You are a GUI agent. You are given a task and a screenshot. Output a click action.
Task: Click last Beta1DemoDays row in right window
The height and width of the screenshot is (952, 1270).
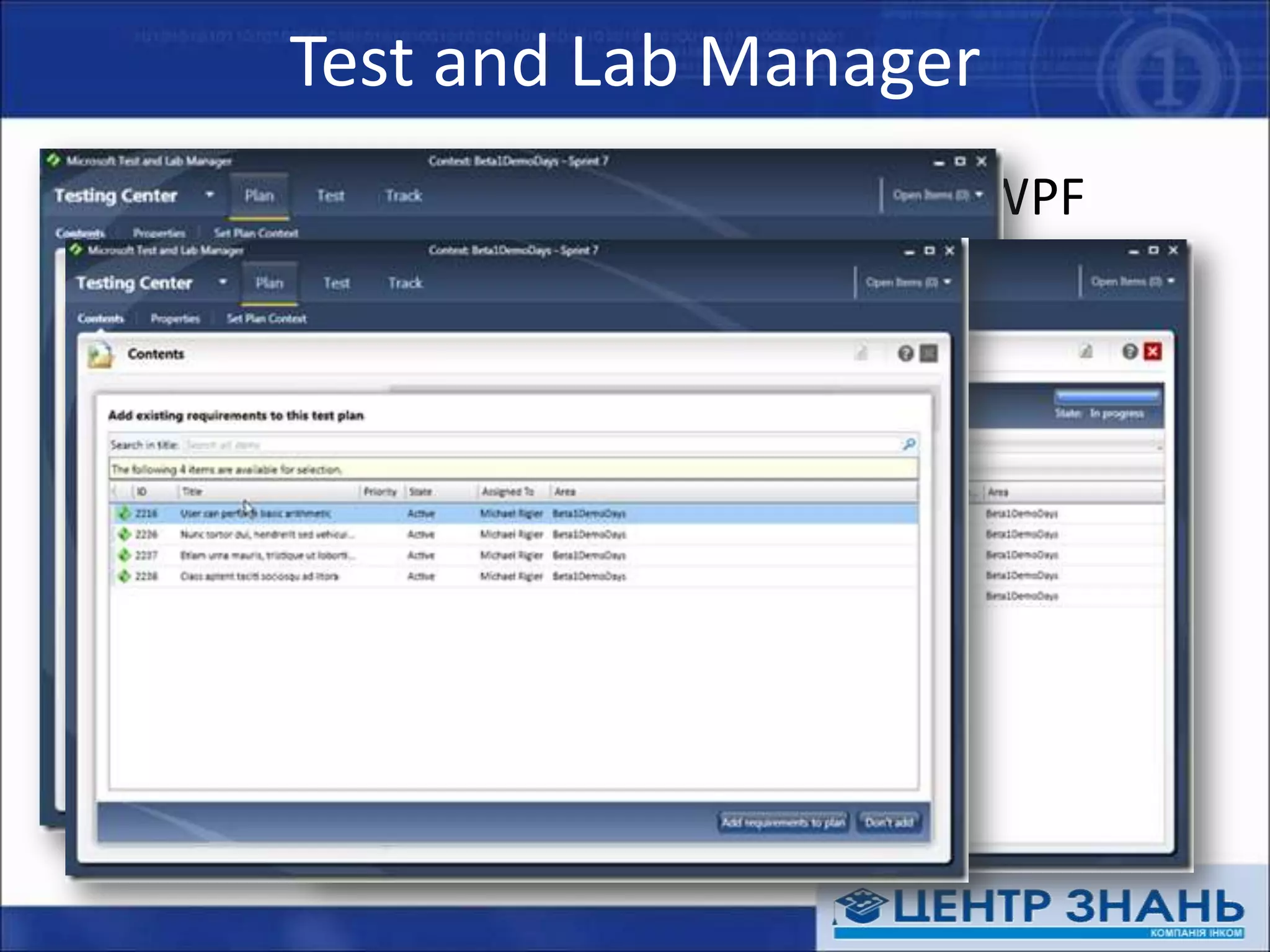coord(1022,596)
